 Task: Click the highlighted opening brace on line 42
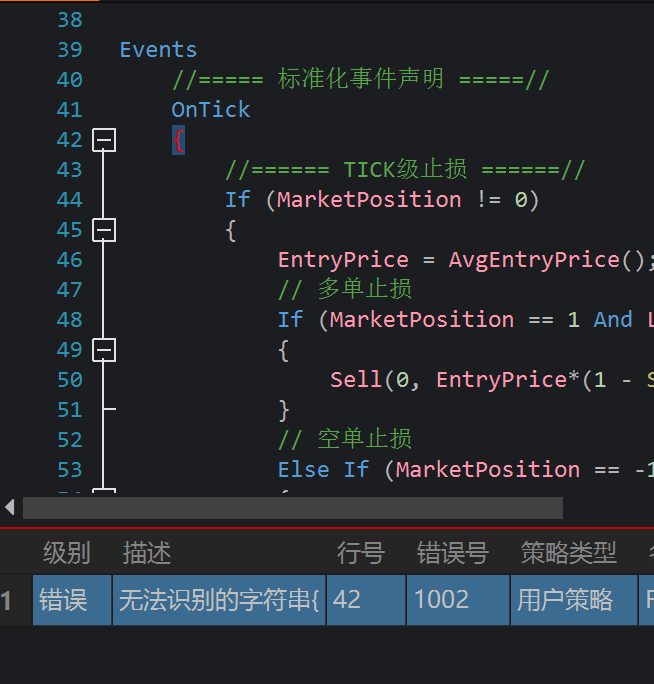pos(178,140)
